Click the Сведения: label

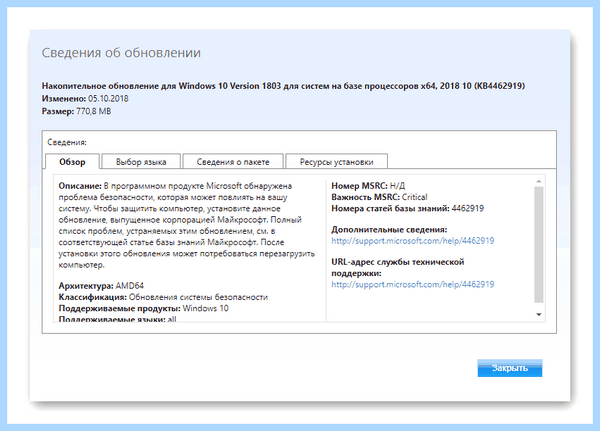pos(67,142)
